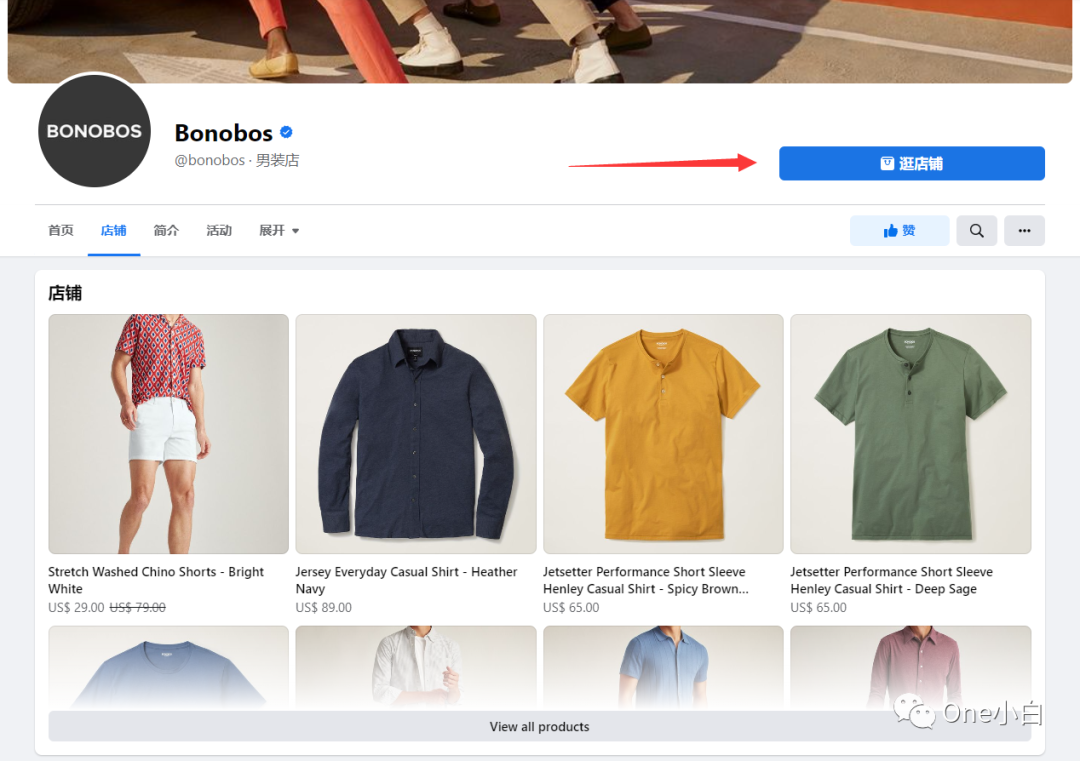Viewport: 1080px width, 761px height.
Task: Open the green Deep Sage henley image
Action: point(911,434)
